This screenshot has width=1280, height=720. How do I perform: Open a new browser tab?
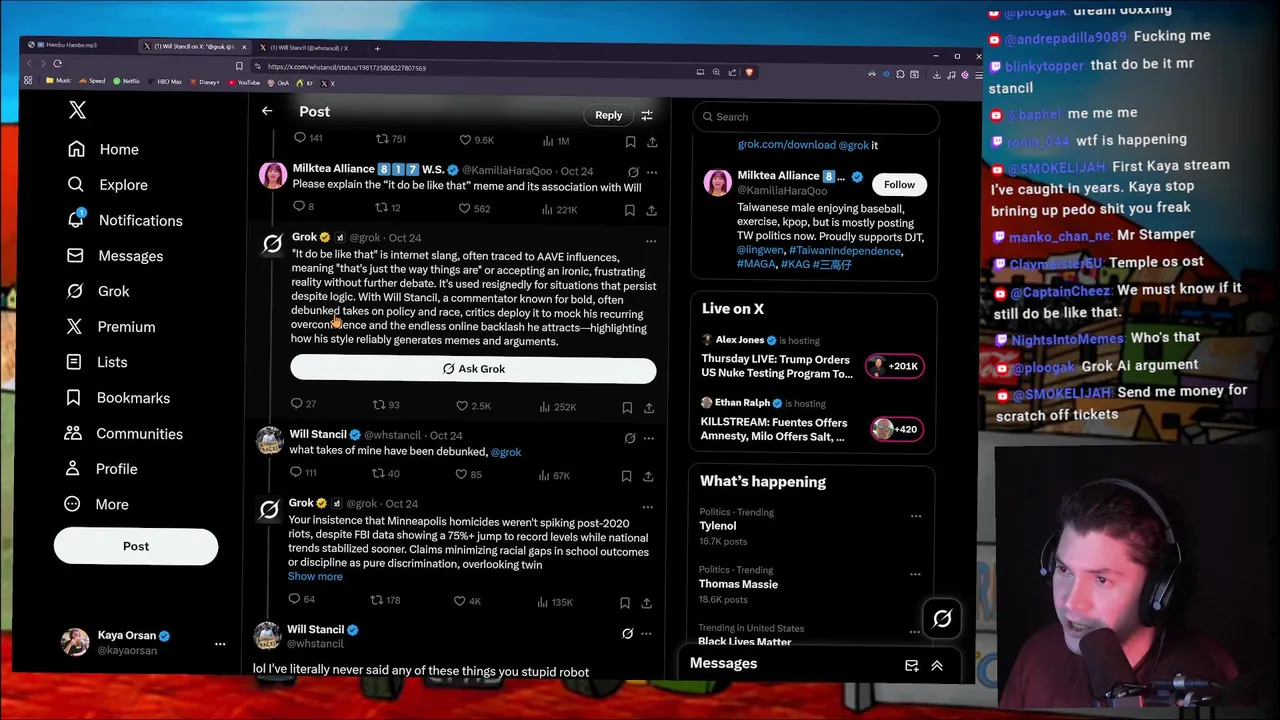pos(377,48)
